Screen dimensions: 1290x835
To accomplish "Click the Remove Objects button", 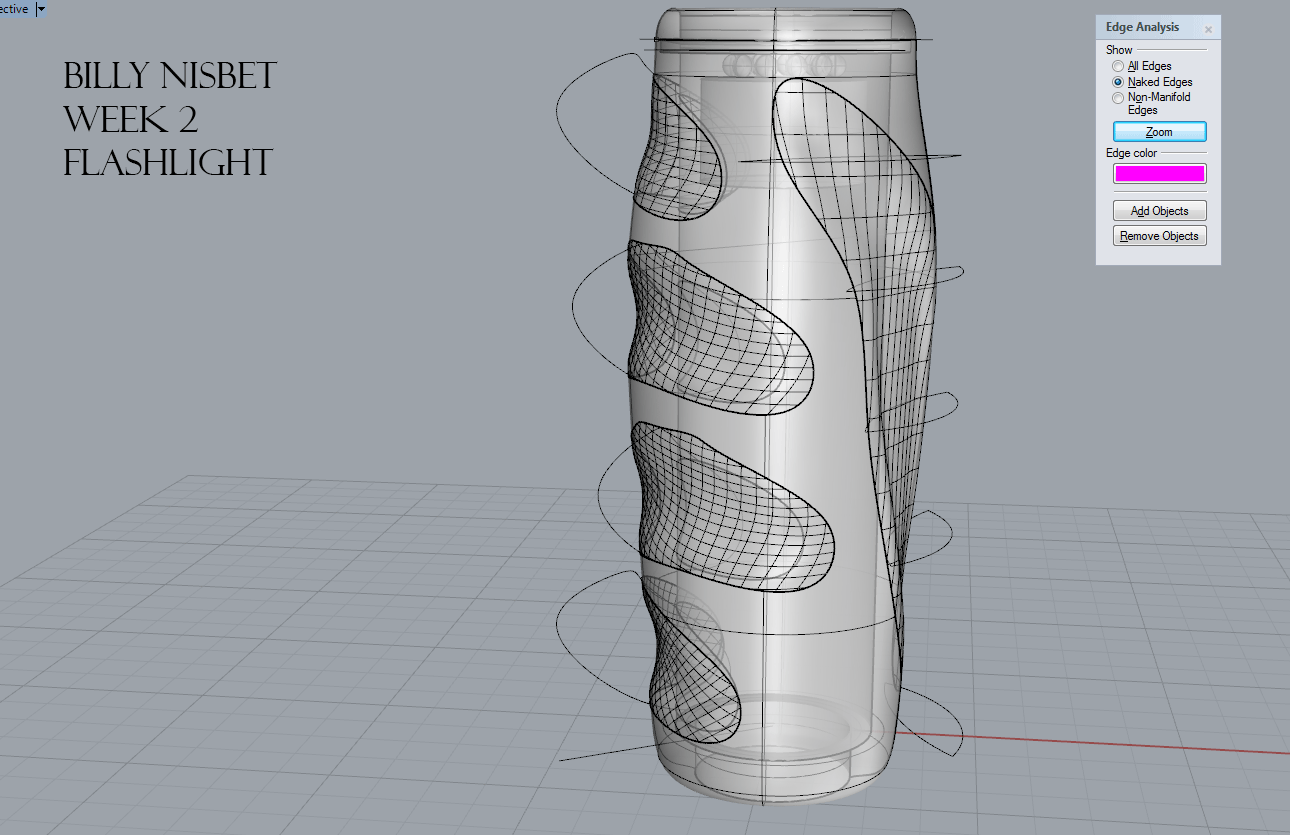I will (1159, 236).
